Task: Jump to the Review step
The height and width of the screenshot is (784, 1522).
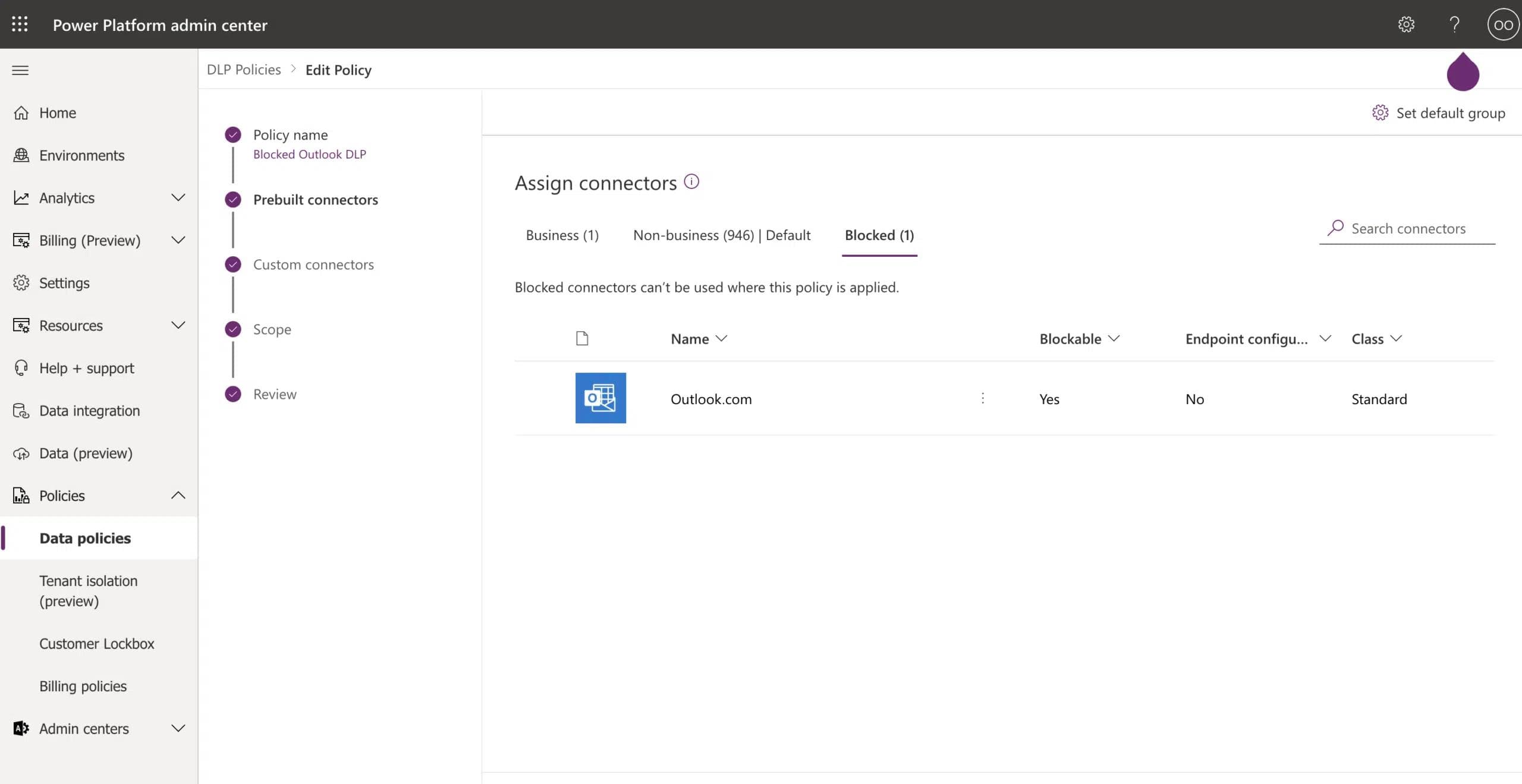Action: click(275, 394)
